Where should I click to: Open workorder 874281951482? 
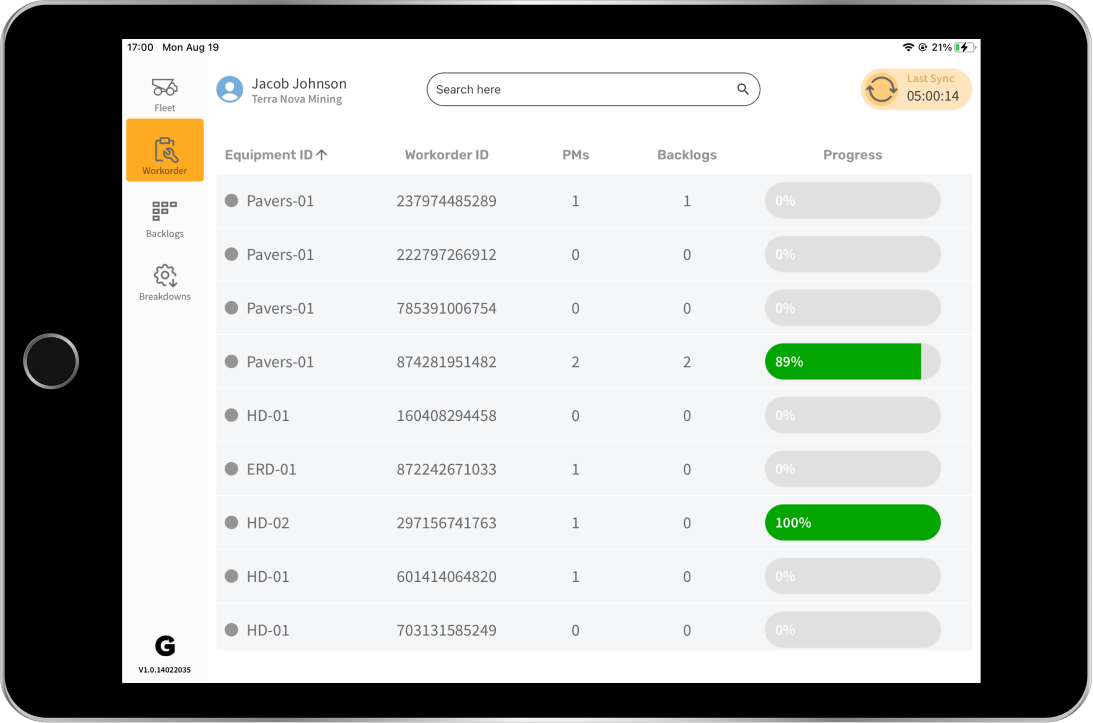tap(446, 362)
